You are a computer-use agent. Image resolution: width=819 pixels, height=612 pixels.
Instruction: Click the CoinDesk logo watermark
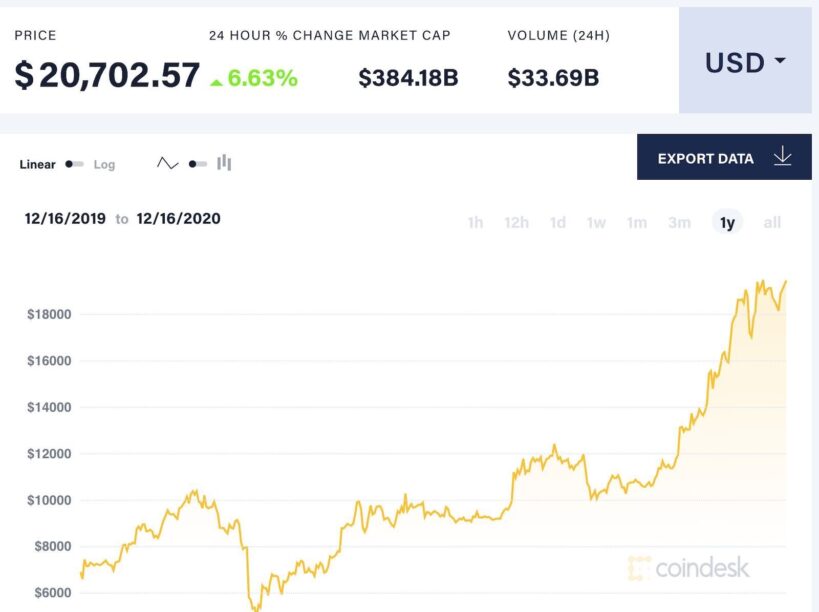coord(689,568)
